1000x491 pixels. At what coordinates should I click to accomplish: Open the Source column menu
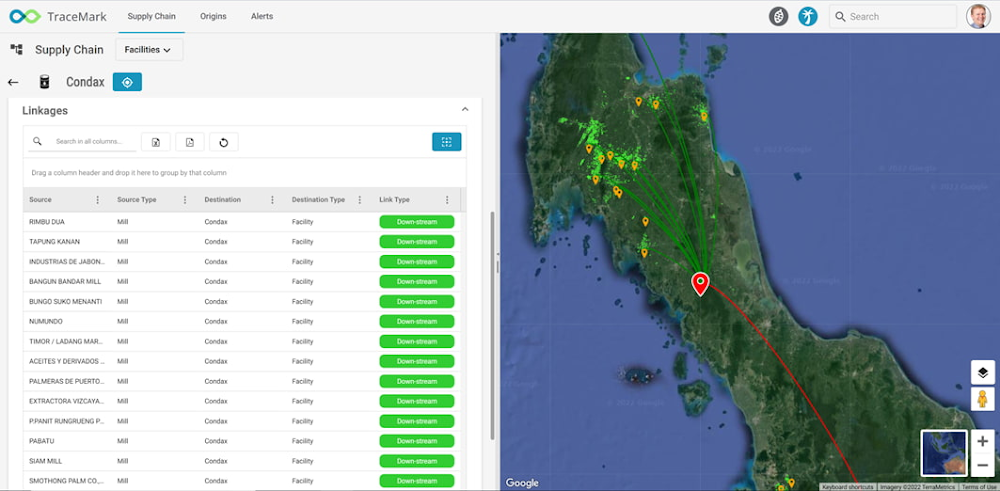[98, 200]
